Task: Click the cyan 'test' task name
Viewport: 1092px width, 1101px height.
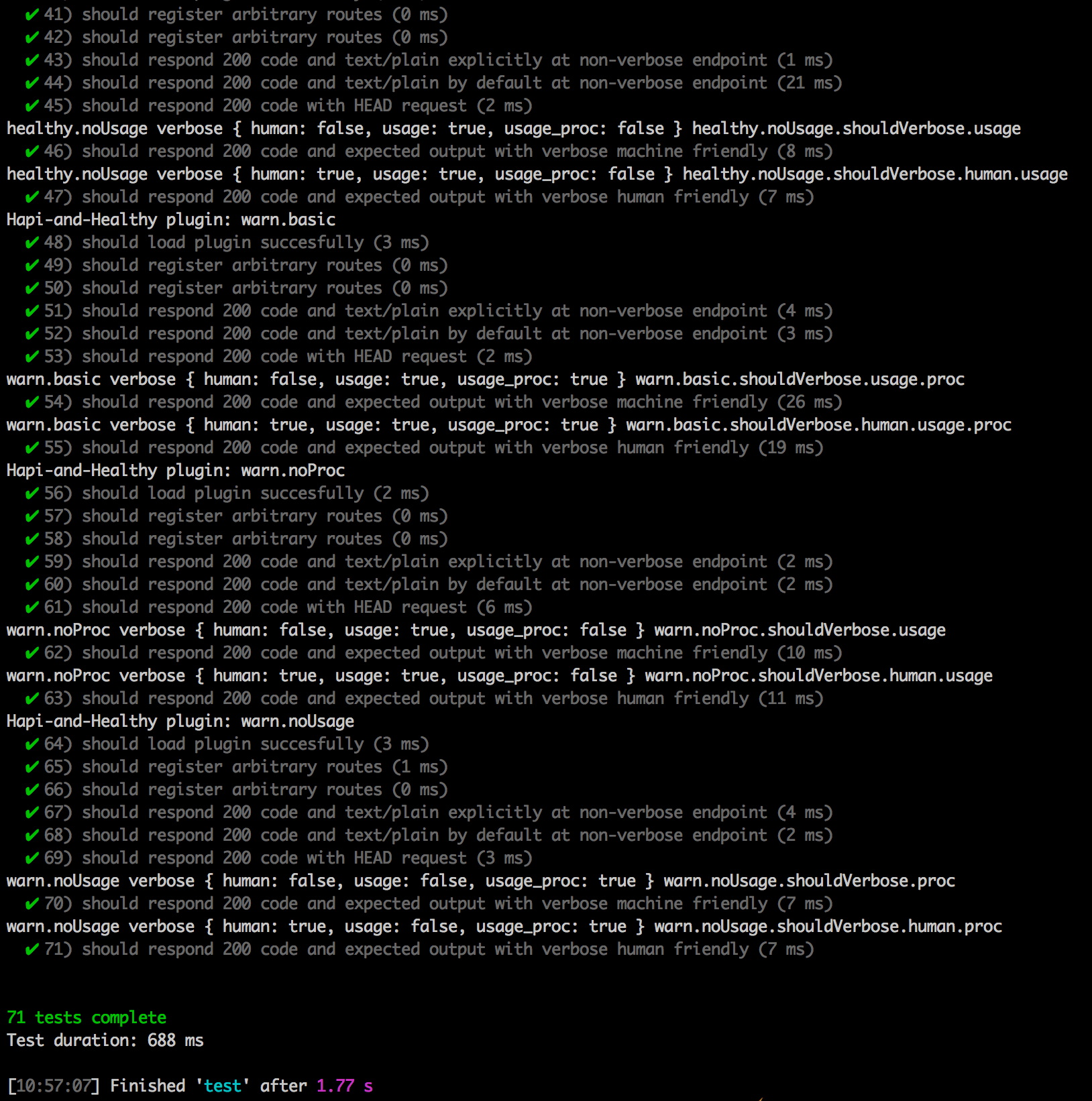Action: (222, 1086)
